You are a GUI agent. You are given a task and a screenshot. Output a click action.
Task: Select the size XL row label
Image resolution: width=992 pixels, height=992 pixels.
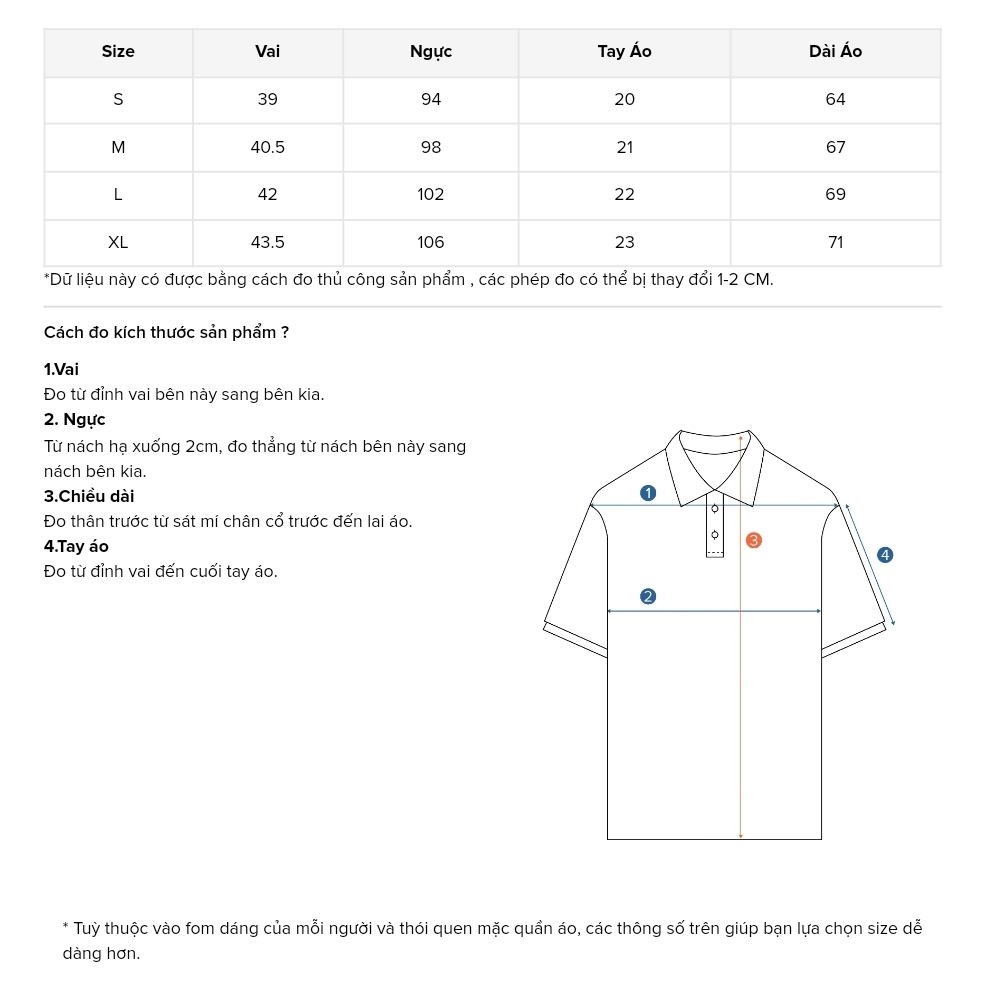coord(118,243)
